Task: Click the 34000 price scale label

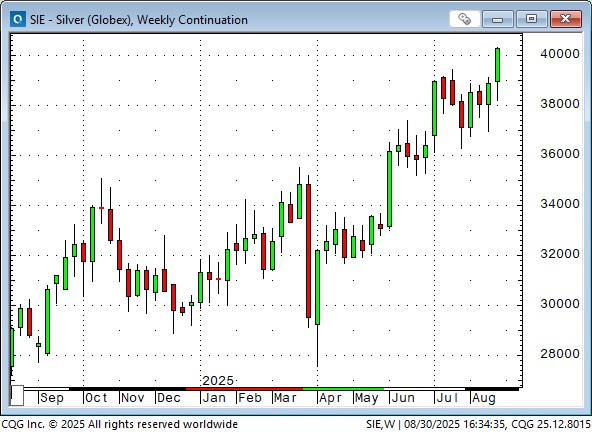Action: point(560,204)
